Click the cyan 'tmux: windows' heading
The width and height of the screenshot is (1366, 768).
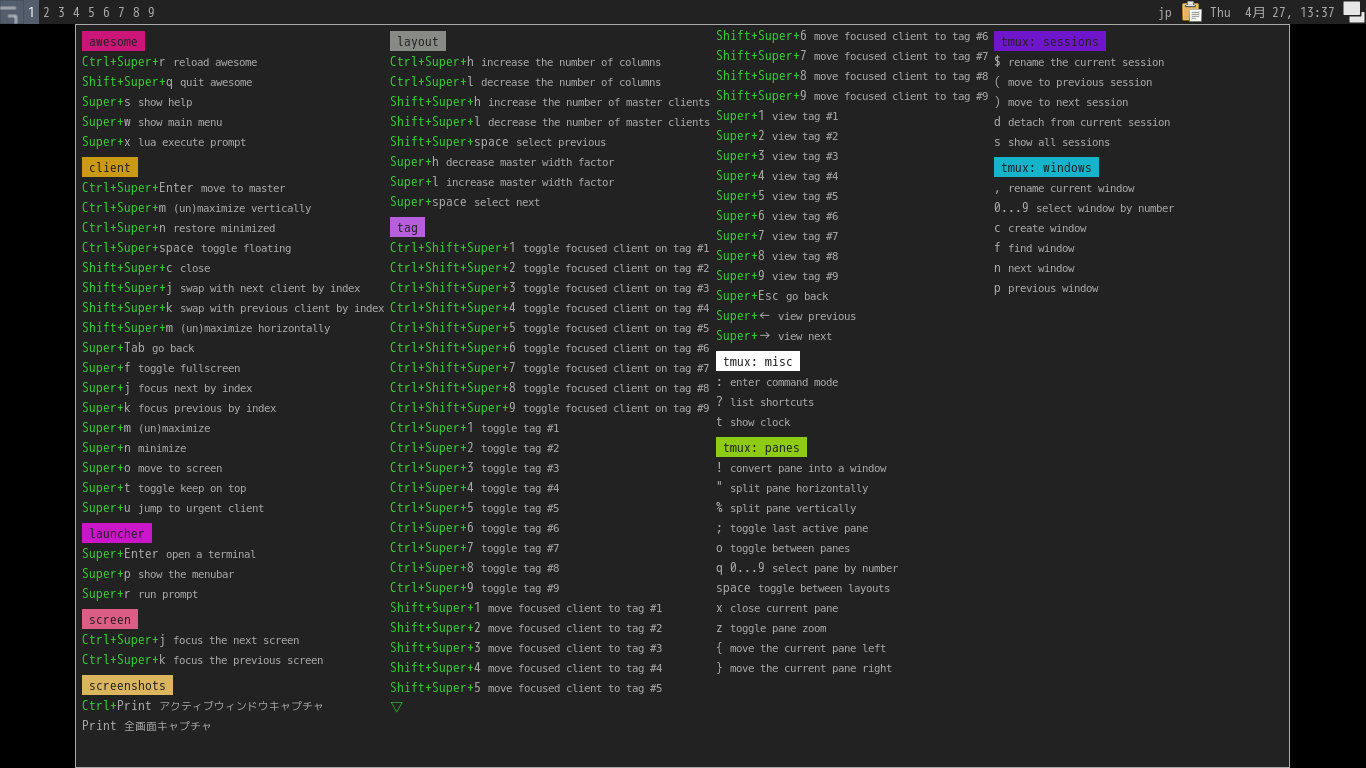(x=1046, y=167)
